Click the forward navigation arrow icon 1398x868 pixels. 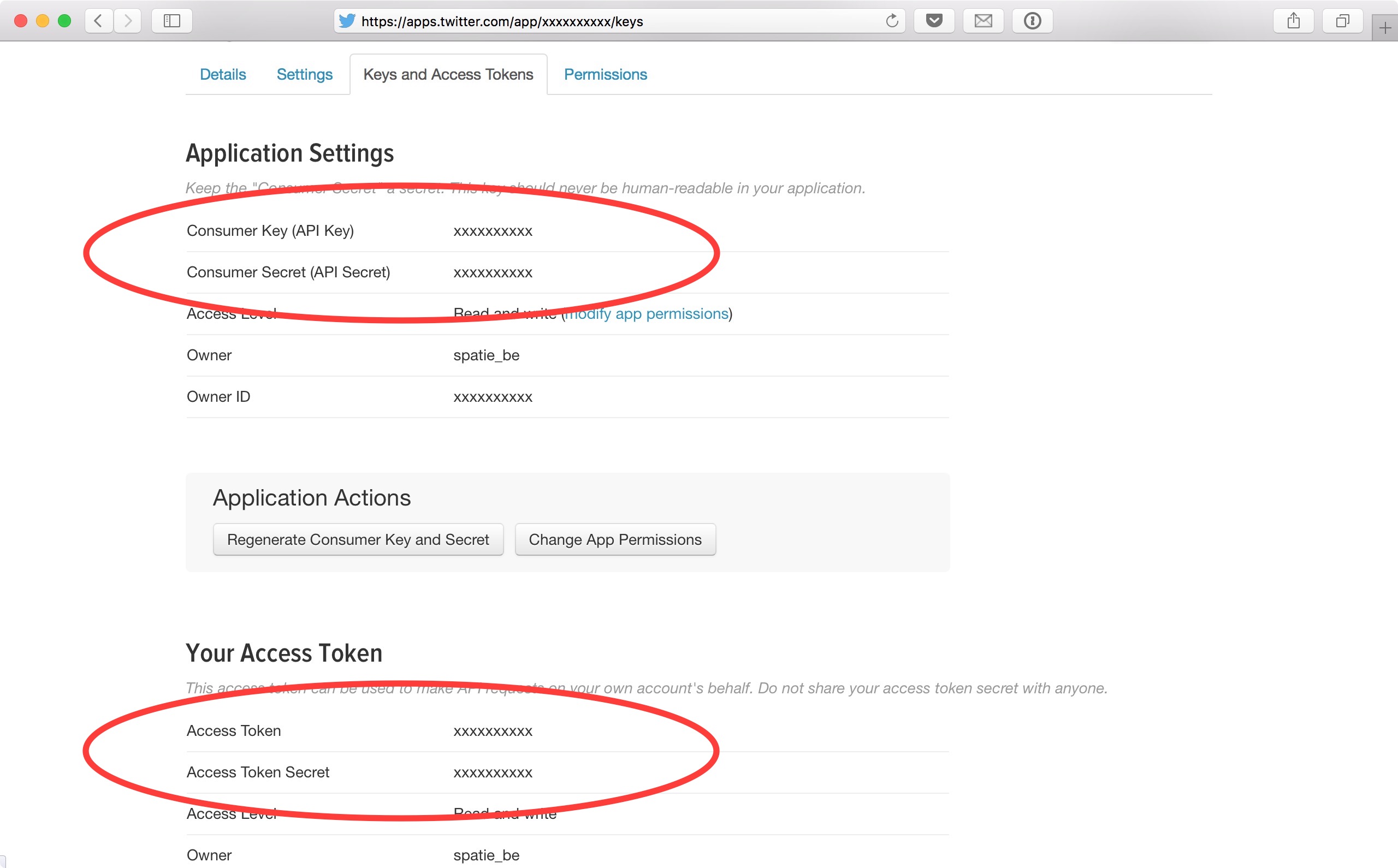click(x=128, y=19)
